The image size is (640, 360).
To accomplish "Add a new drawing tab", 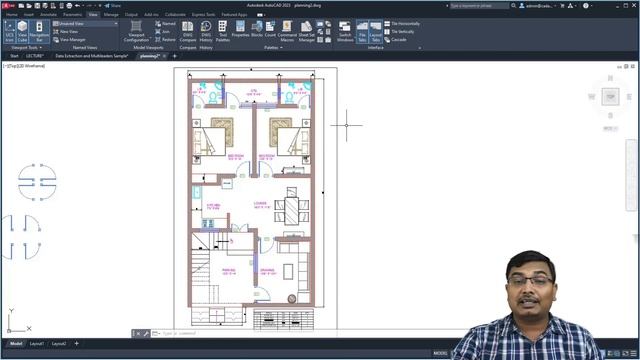I will click(x=175, y=56).
